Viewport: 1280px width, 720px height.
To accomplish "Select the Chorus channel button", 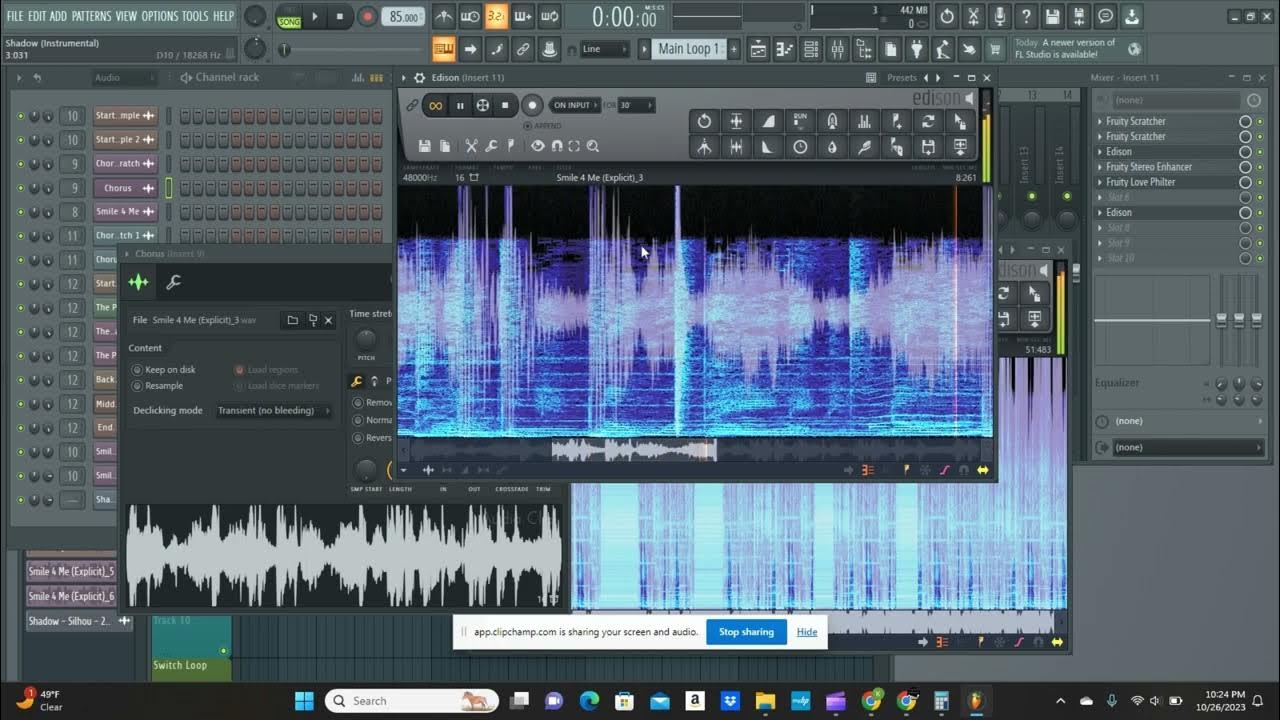I will coord(125,188).
